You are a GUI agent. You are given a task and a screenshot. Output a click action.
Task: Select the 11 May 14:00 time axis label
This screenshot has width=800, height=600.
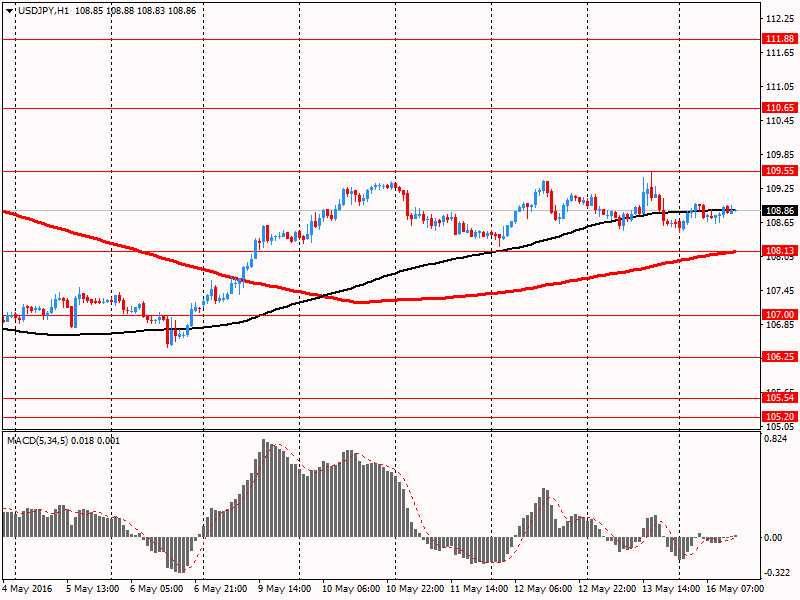click(x=479, y=589)
